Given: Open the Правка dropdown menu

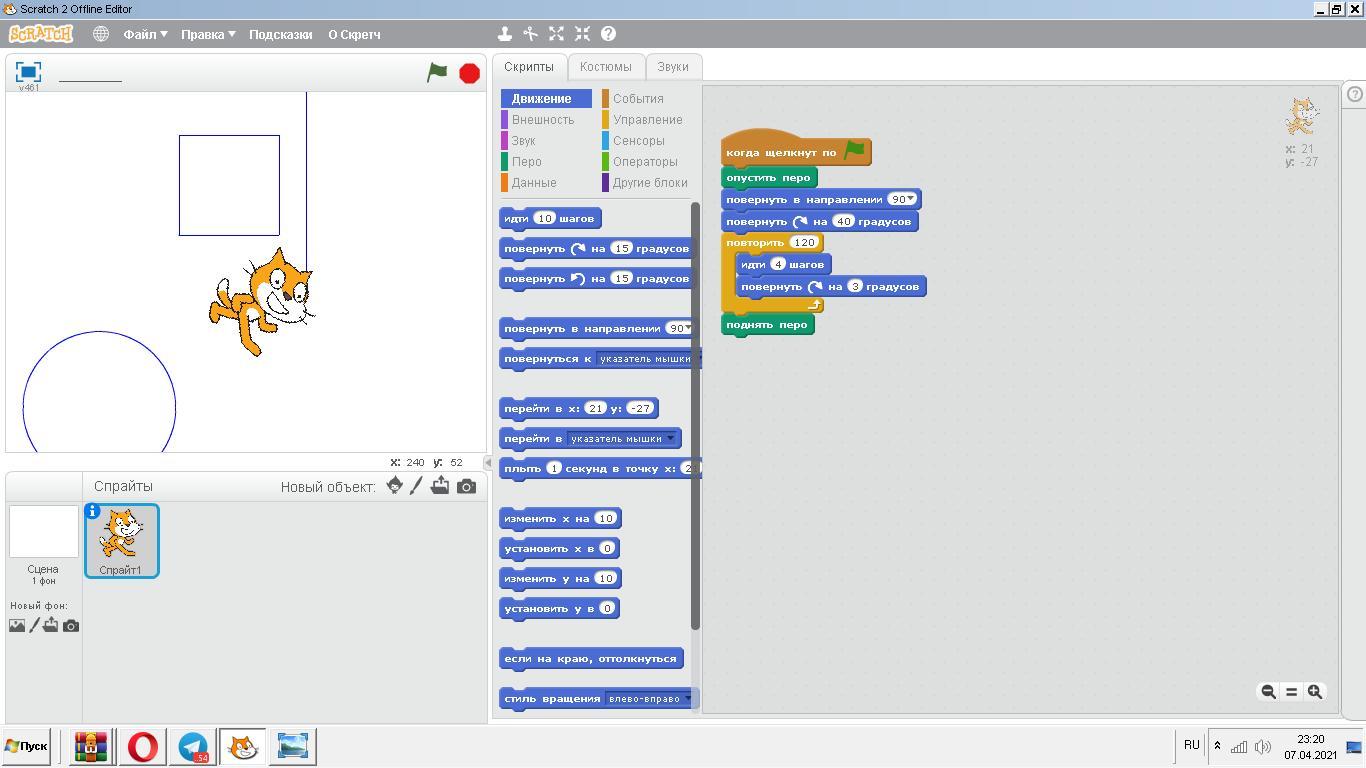Looking at the screenshot, I should (x=208, y=34).
